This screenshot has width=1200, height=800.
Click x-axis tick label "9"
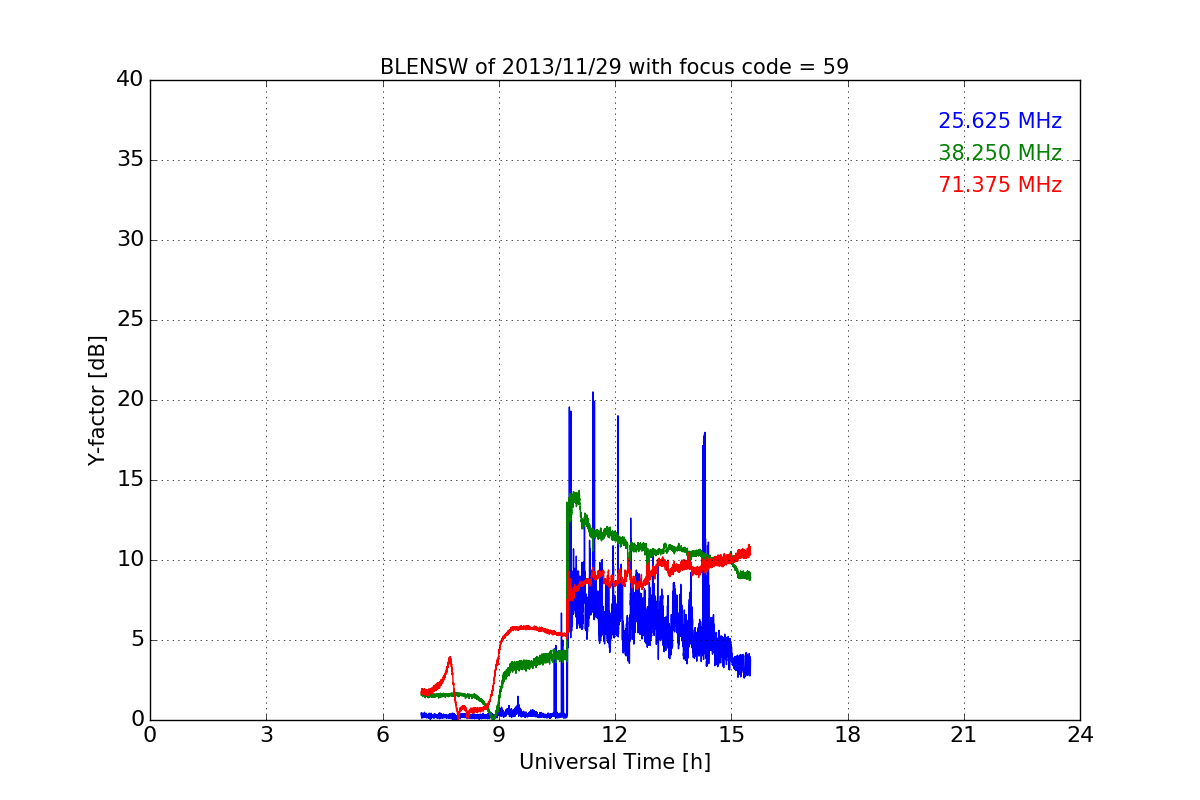pyautogui.click(x=499, y=735)
